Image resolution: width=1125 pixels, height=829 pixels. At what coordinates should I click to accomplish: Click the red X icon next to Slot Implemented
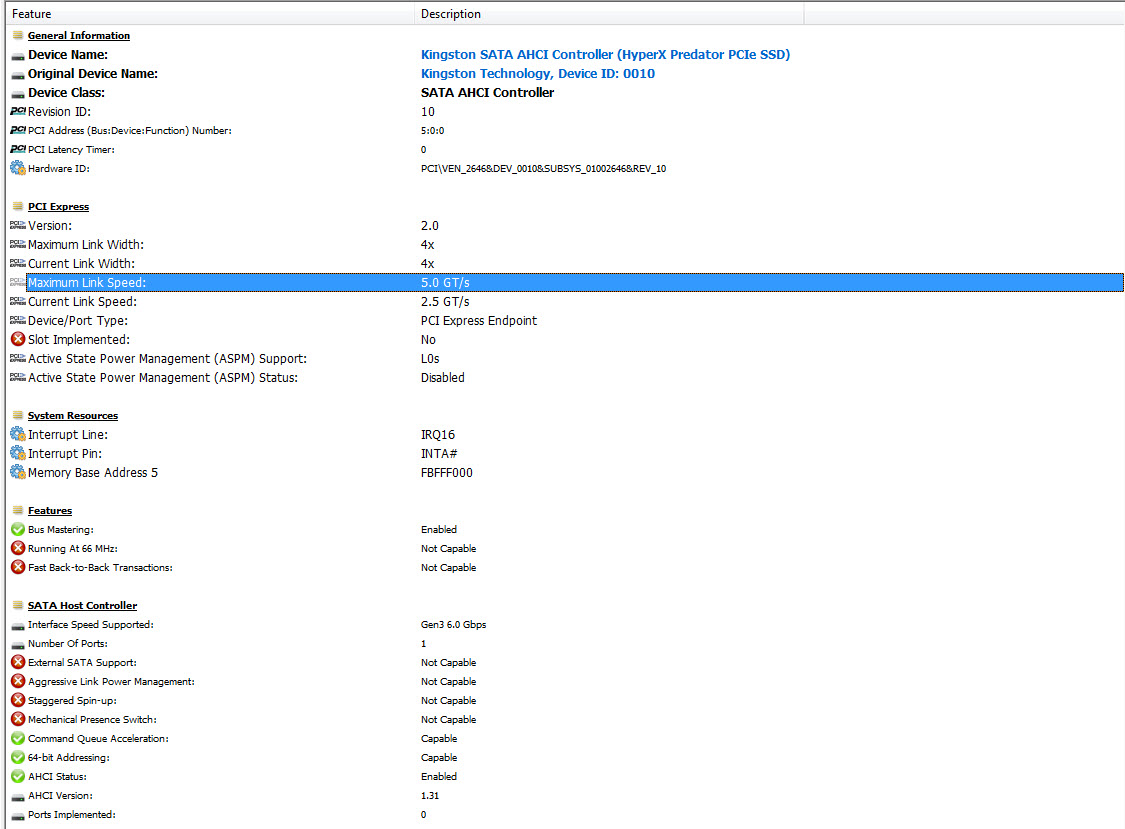point(18,339)
